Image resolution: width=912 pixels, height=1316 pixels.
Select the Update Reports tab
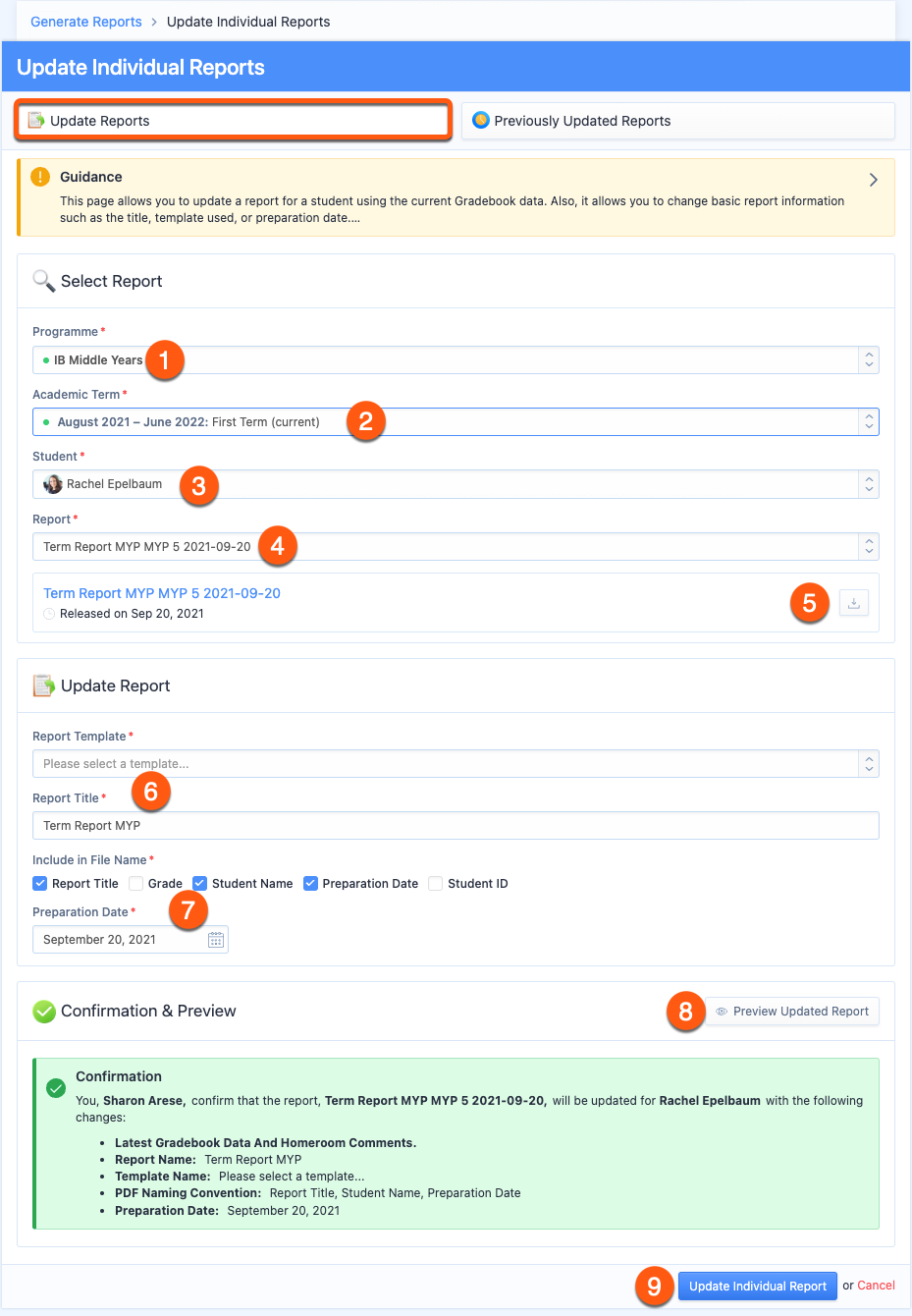click(x=233, y=121)
